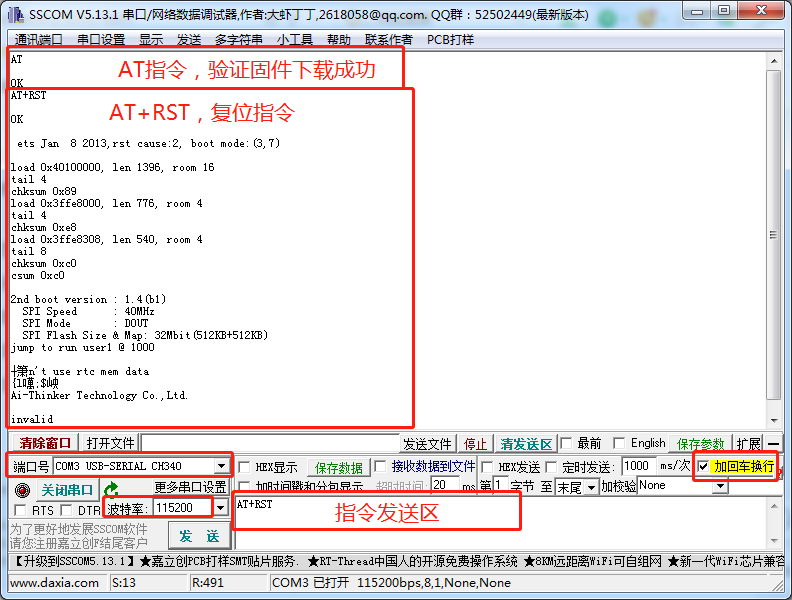Click the www.daxia.com status bar link
Viewport: 792px width, 600px height.
(x=54, y=583)
